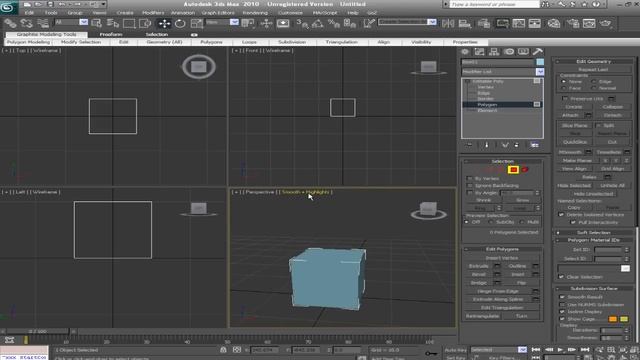The width and height of the screenshot is (640, 360).
Task: Click the Rectangular Selection Region icon
Action: point(129,23)
